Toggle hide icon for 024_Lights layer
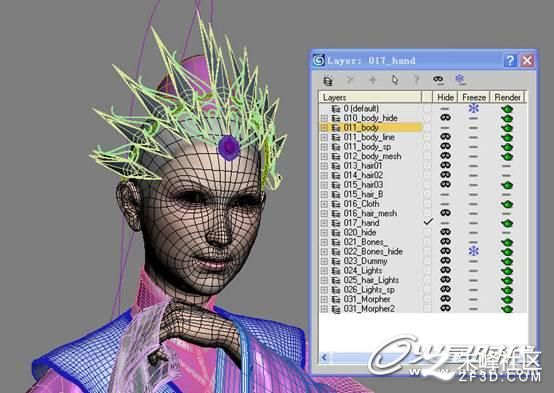Viewport: 554px width, 393px height. (446, 270)
